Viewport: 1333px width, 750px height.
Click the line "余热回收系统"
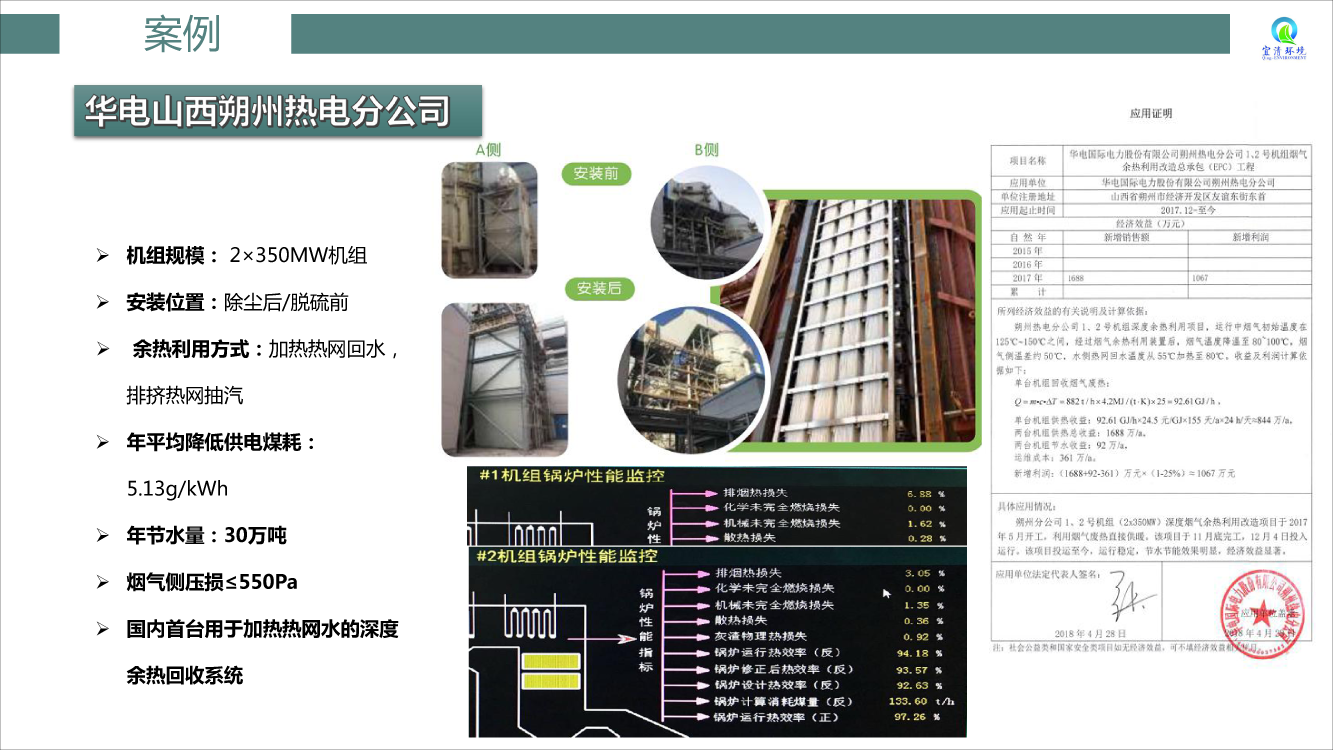[x=185, y=675]
